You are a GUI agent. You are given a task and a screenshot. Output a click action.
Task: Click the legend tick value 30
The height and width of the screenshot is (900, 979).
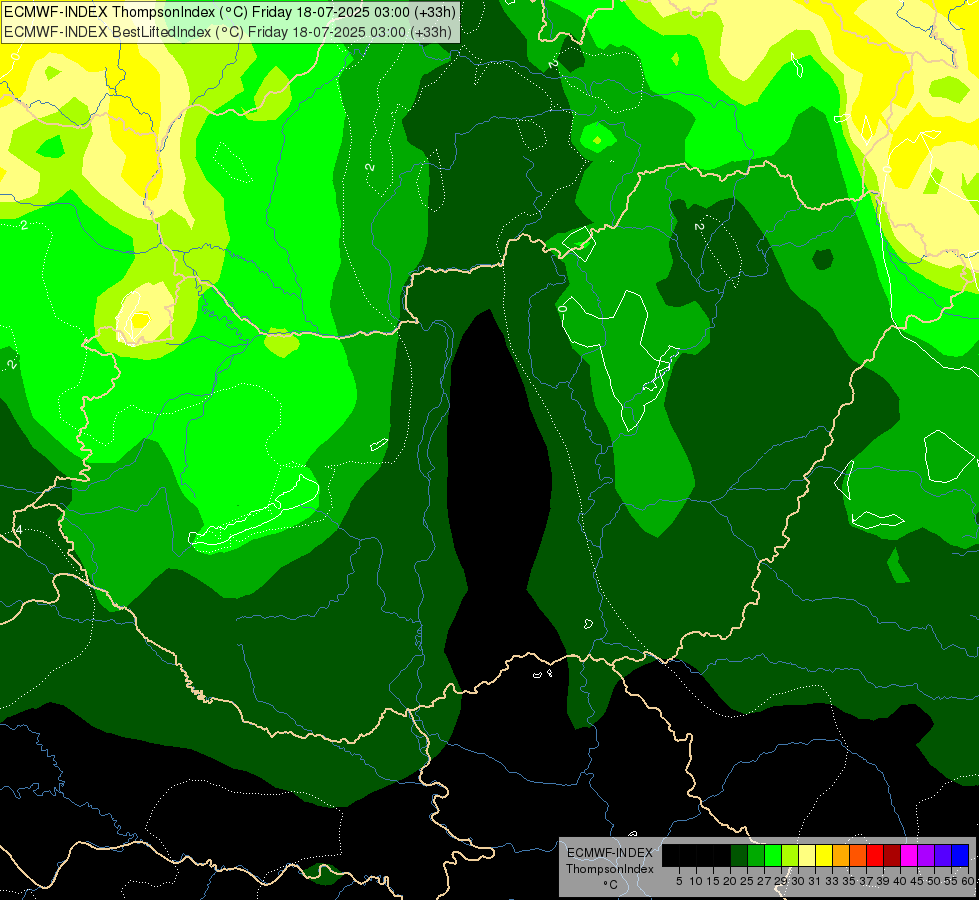point(798,881)
